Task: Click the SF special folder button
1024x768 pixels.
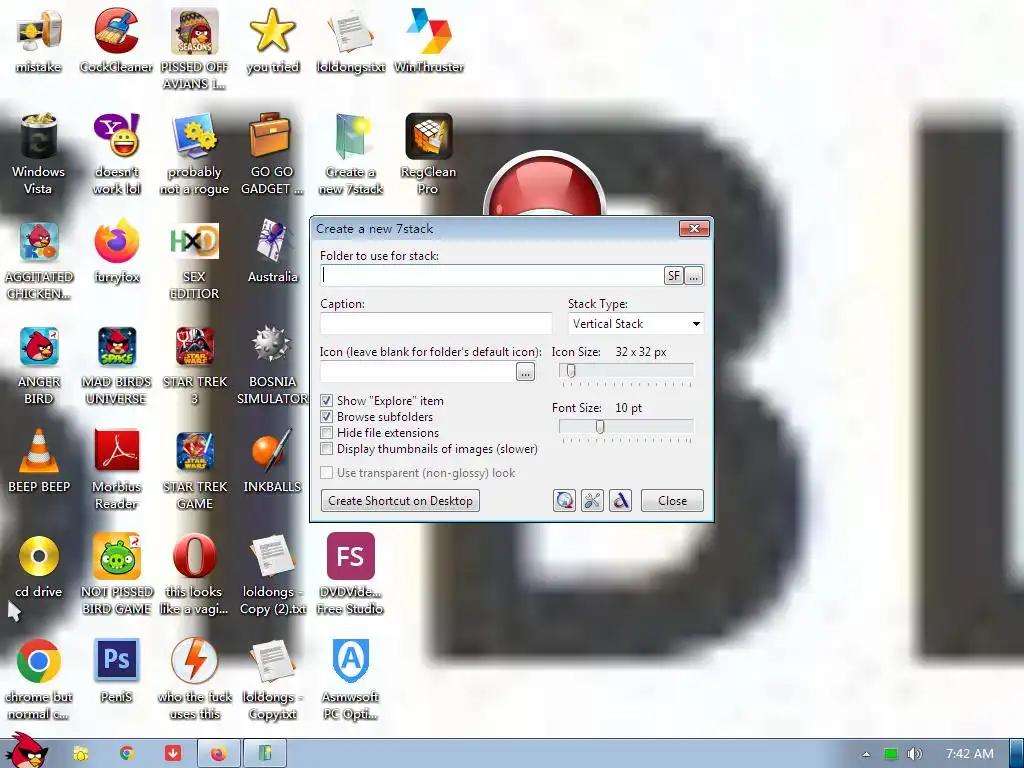Action: [x=673, y=276]
